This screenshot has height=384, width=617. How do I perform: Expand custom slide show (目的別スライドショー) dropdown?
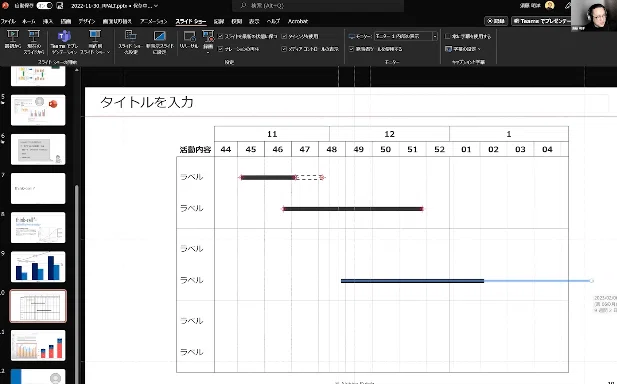pos(108,52)
